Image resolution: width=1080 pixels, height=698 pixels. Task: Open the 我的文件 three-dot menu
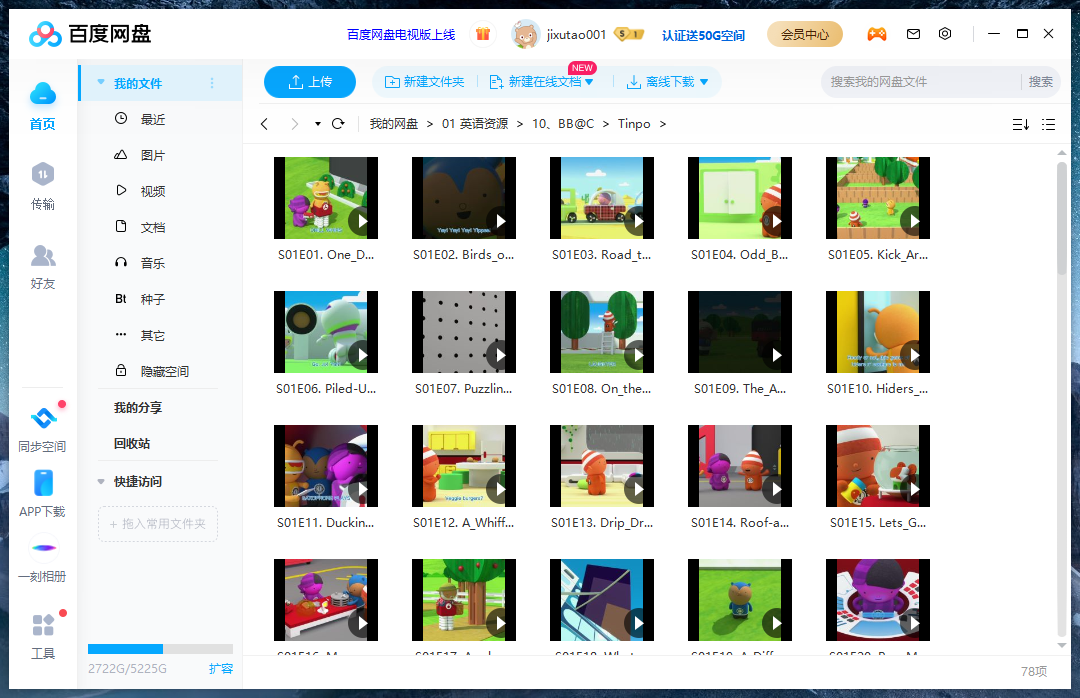pos(212,83)
